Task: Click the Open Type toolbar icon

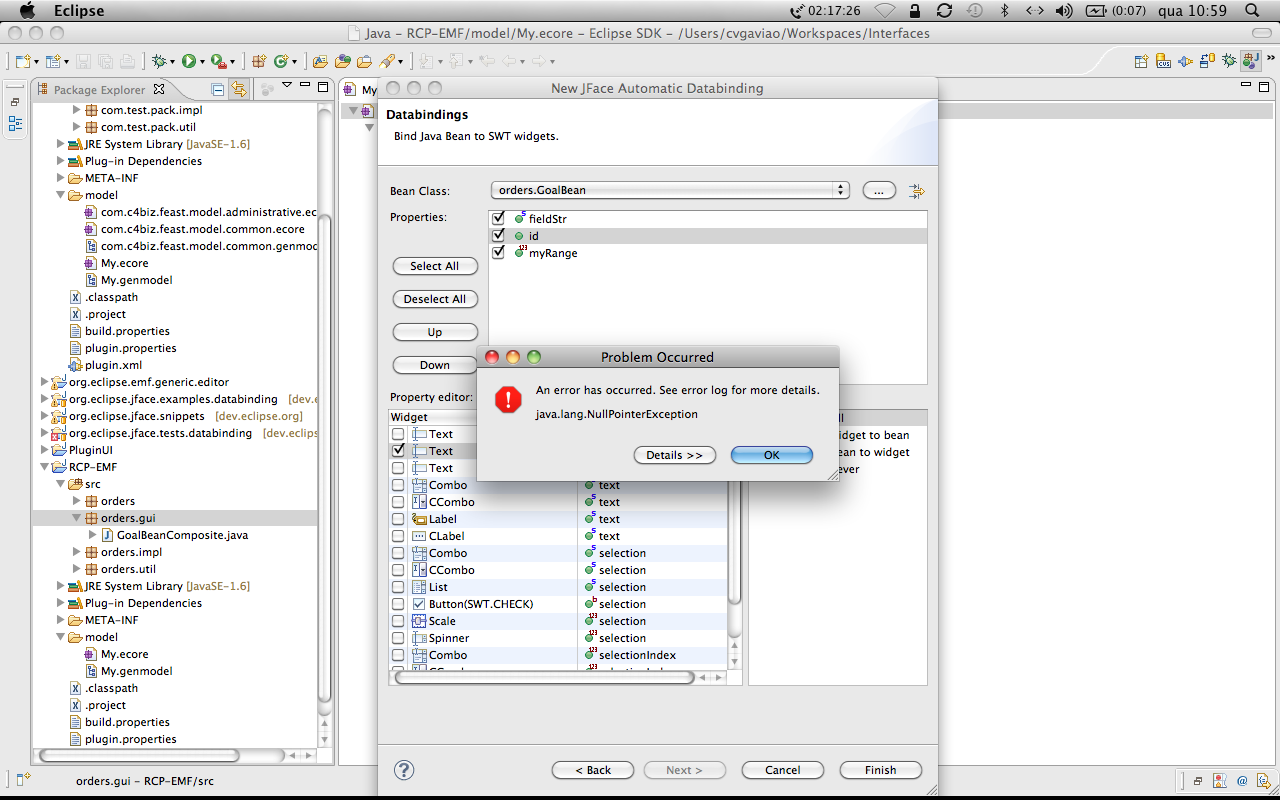Action: (320, 61)
